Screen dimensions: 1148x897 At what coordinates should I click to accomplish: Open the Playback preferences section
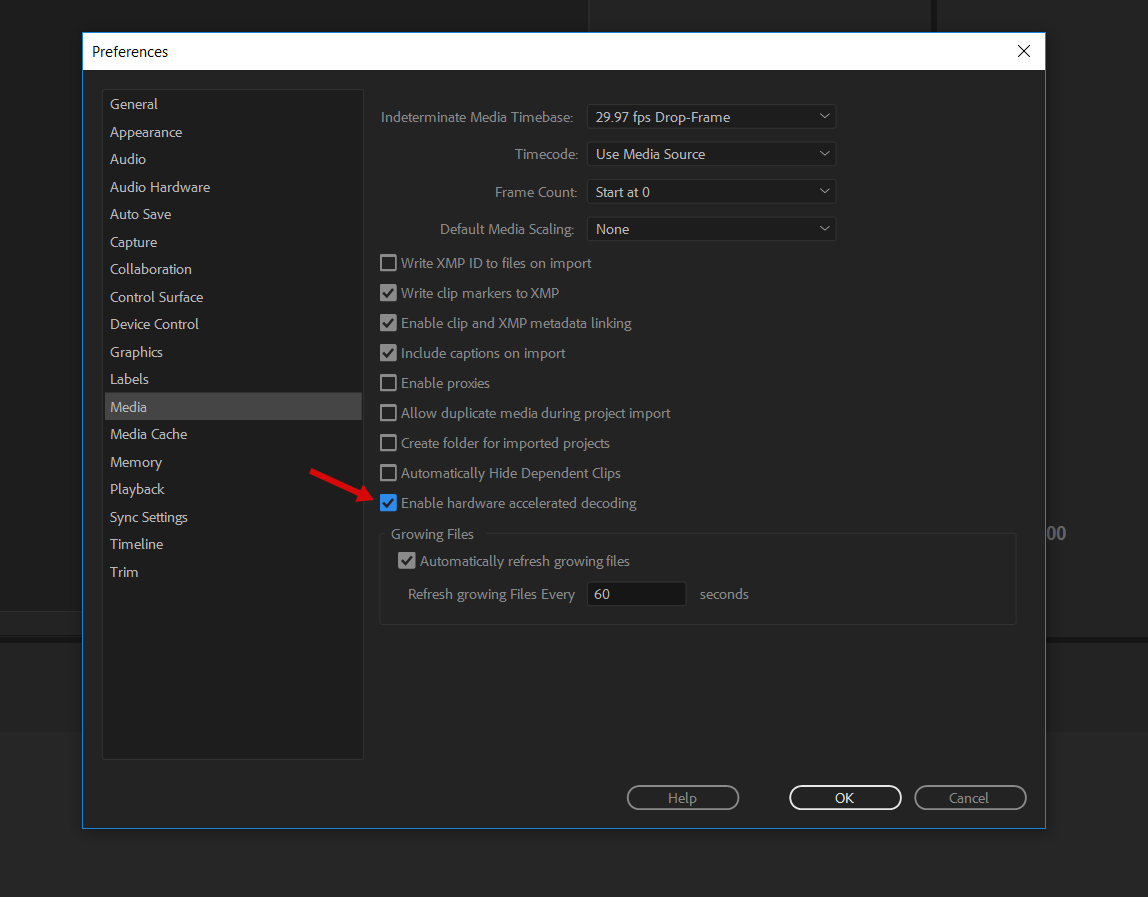point(137,489)
